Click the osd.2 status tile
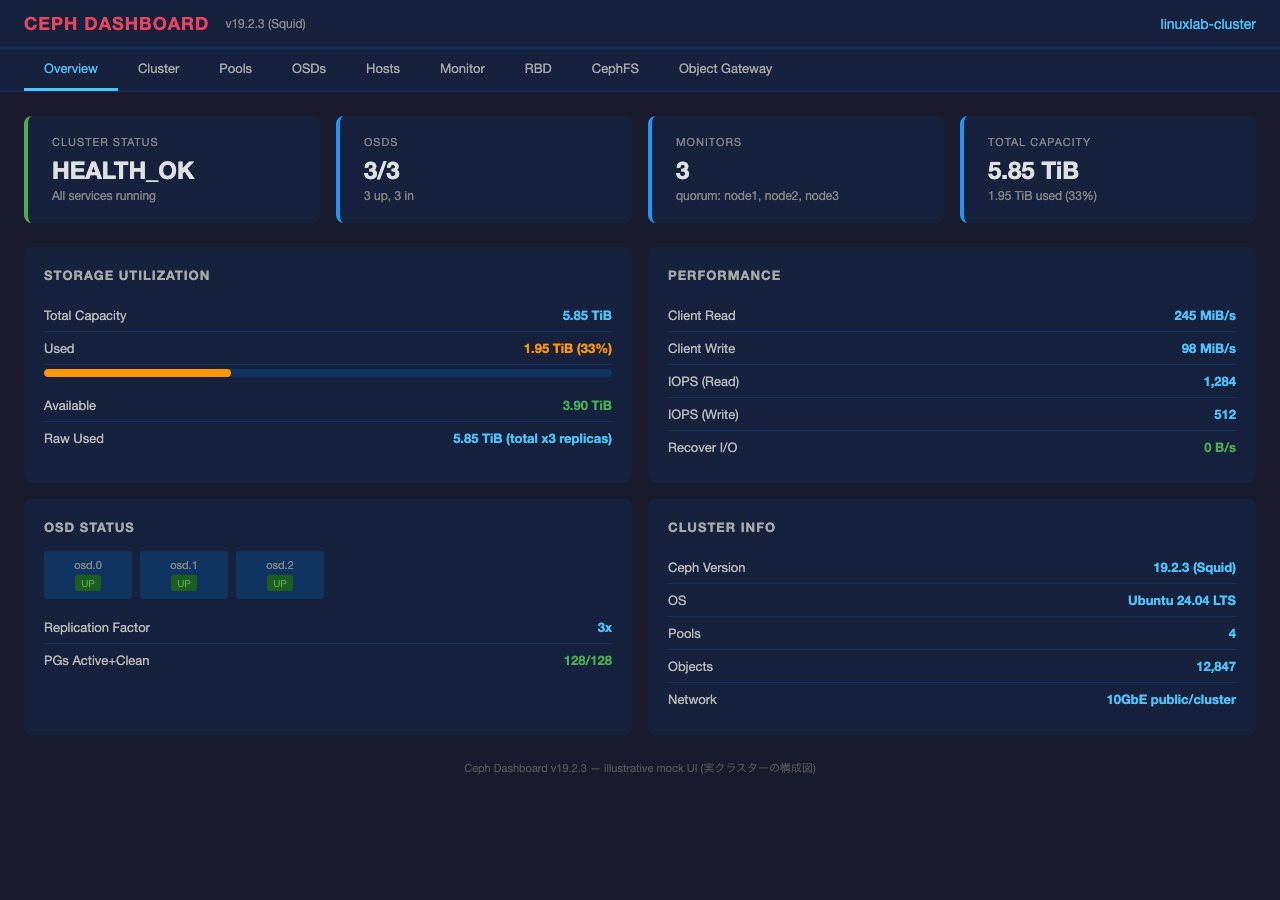The image size is (1280, 900). click(x=280, y=575)
